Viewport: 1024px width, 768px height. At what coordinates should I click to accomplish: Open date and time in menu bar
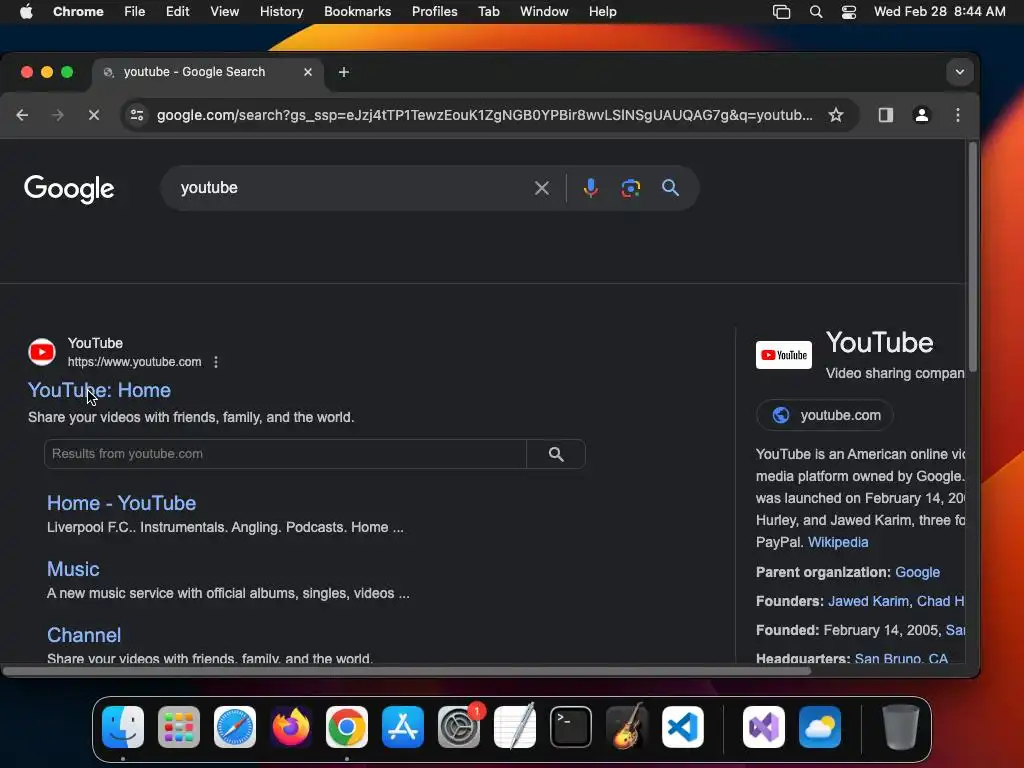(939, 11)
